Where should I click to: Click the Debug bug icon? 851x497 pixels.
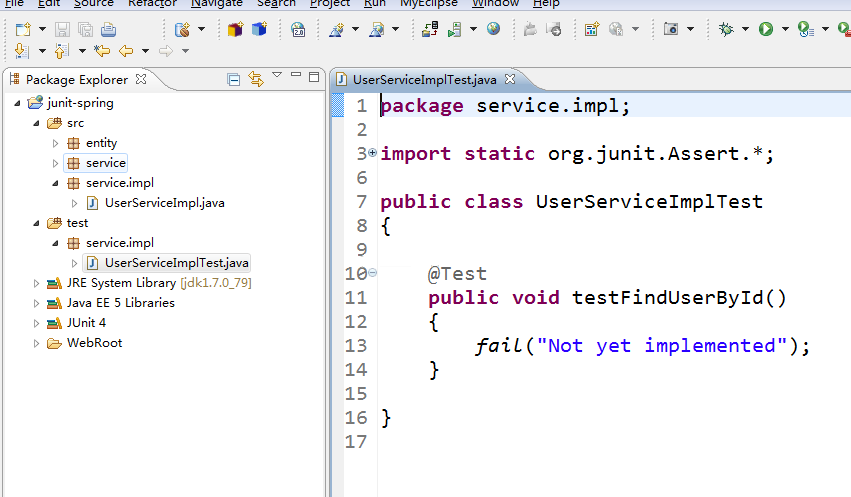click(x=726, y=29)
